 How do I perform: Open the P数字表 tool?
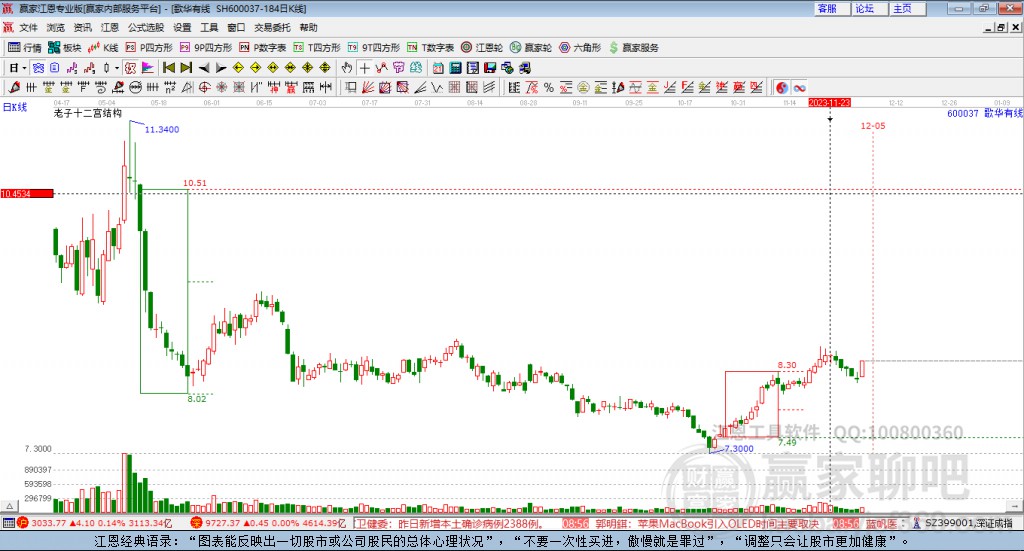(263, 48)
